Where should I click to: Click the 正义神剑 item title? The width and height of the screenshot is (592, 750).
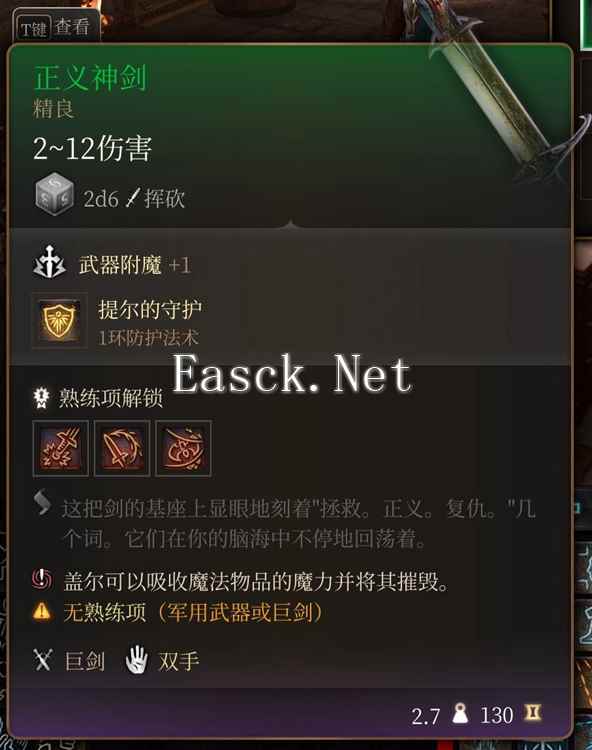click(90, 77)
